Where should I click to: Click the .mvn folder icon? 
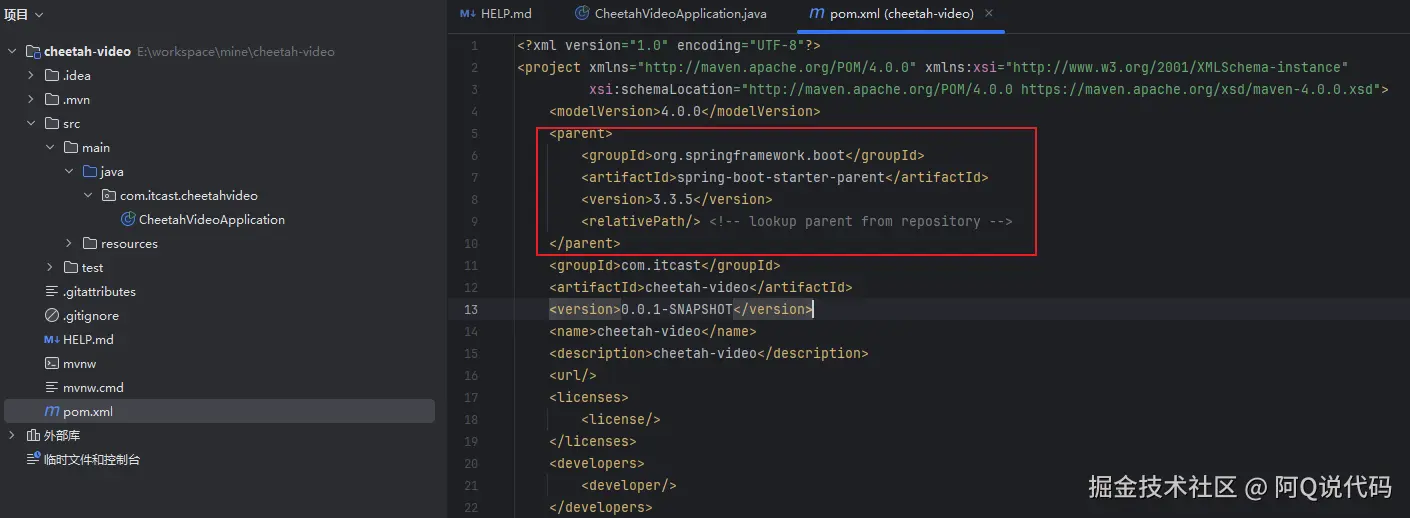[x=52, y=100]
